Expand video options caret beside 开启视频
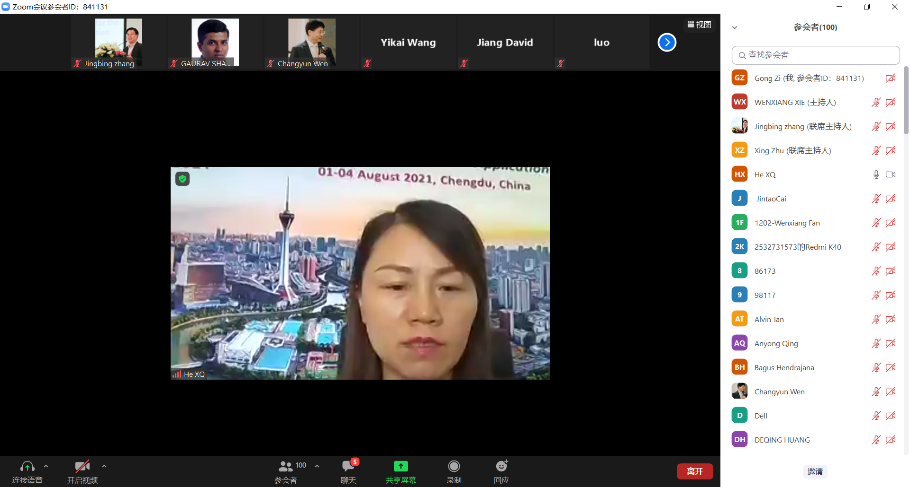Image resolution: width=910 pixels, height=487 pixels. click(104, 466)
